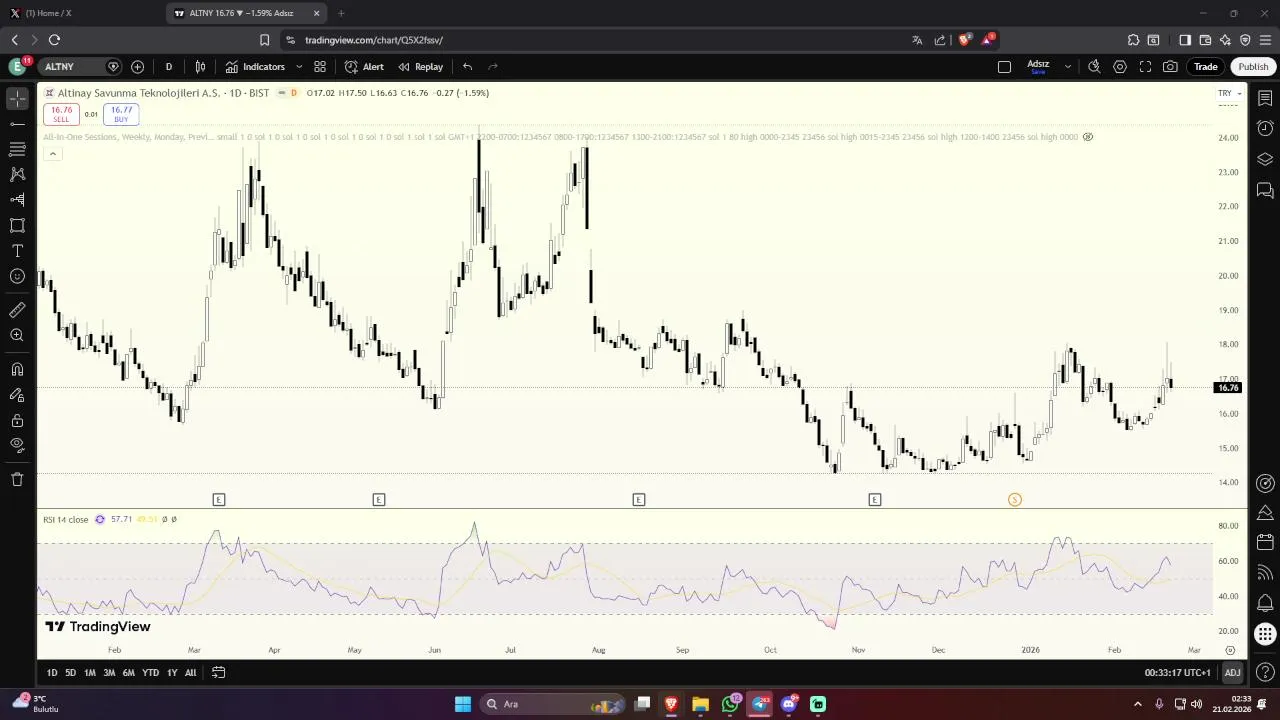Open chart settings hexagon icon
1280x720 pixels.
click(x=1120, y=67)
